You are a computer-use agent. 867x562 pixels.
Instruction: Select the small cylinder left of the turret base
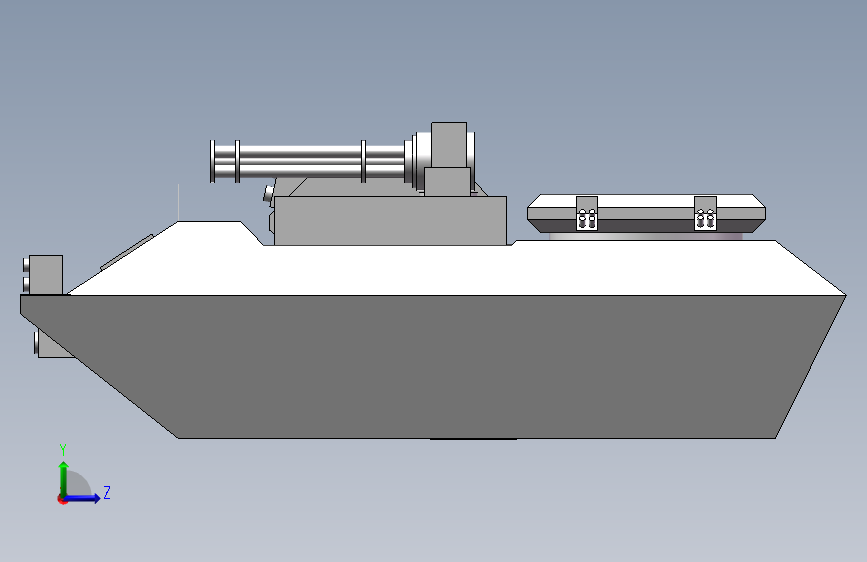pos(269,194)
